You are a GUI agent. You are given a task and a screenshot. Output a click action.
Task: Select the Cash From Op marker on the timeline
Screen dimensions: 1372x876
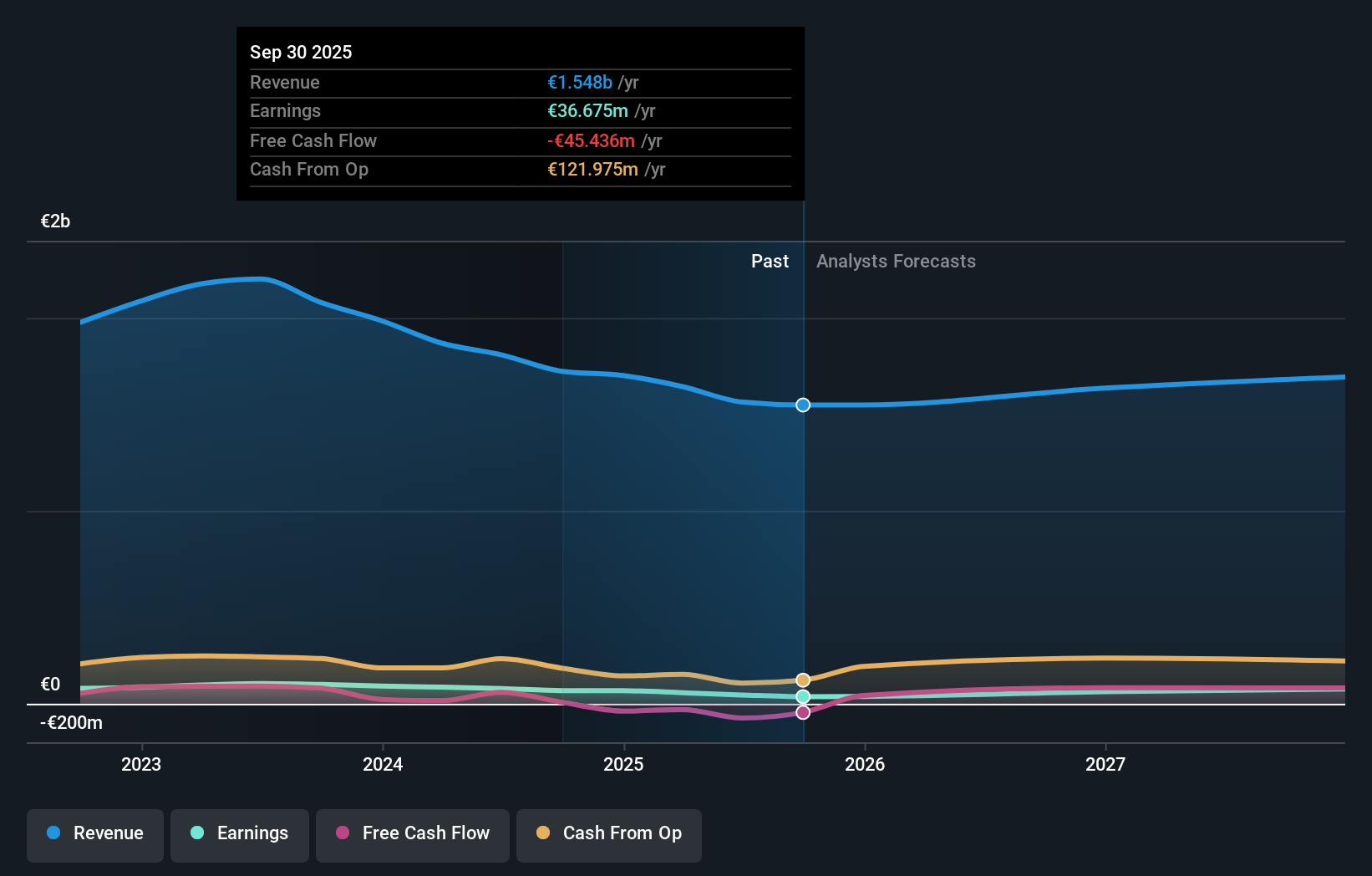click(802, 679)
